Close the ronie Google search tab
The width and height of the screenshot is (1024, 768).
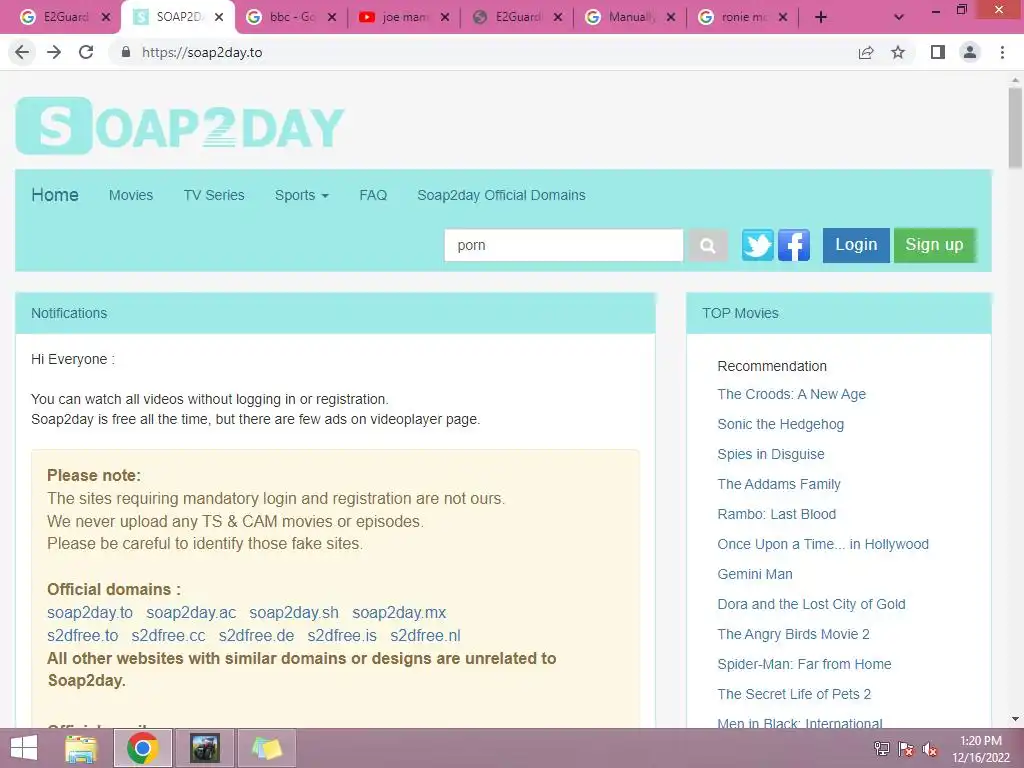point(784,18)
